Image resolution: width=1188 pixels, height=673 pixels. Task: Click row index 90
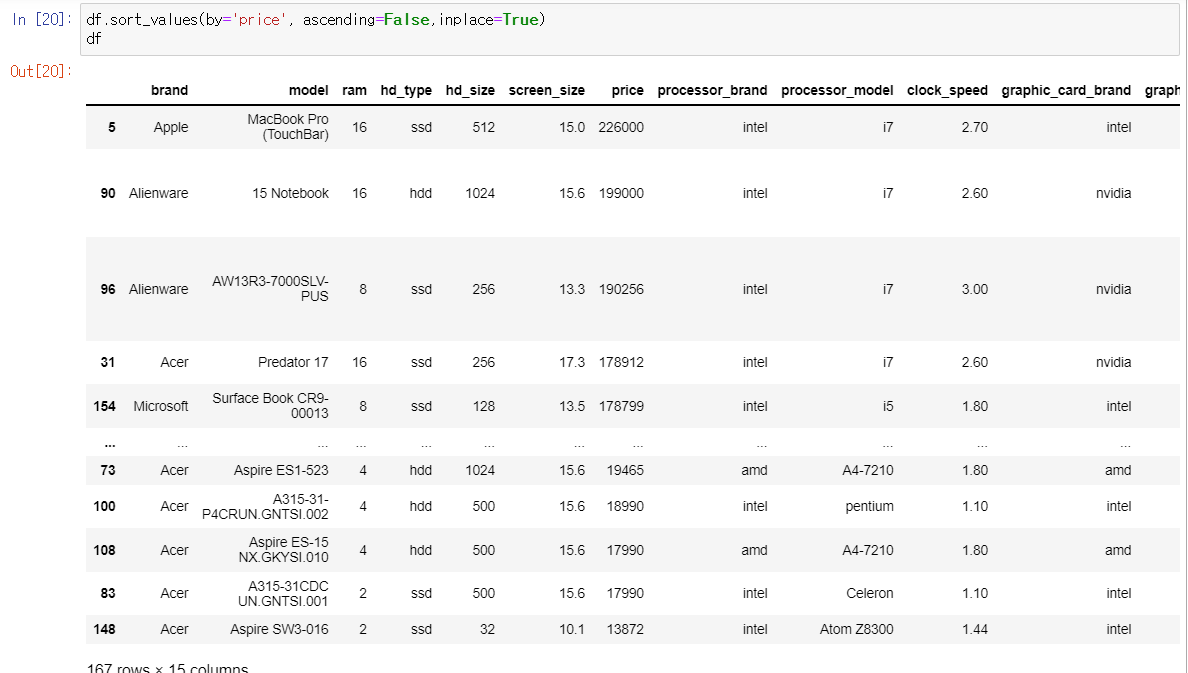[108, 193]
